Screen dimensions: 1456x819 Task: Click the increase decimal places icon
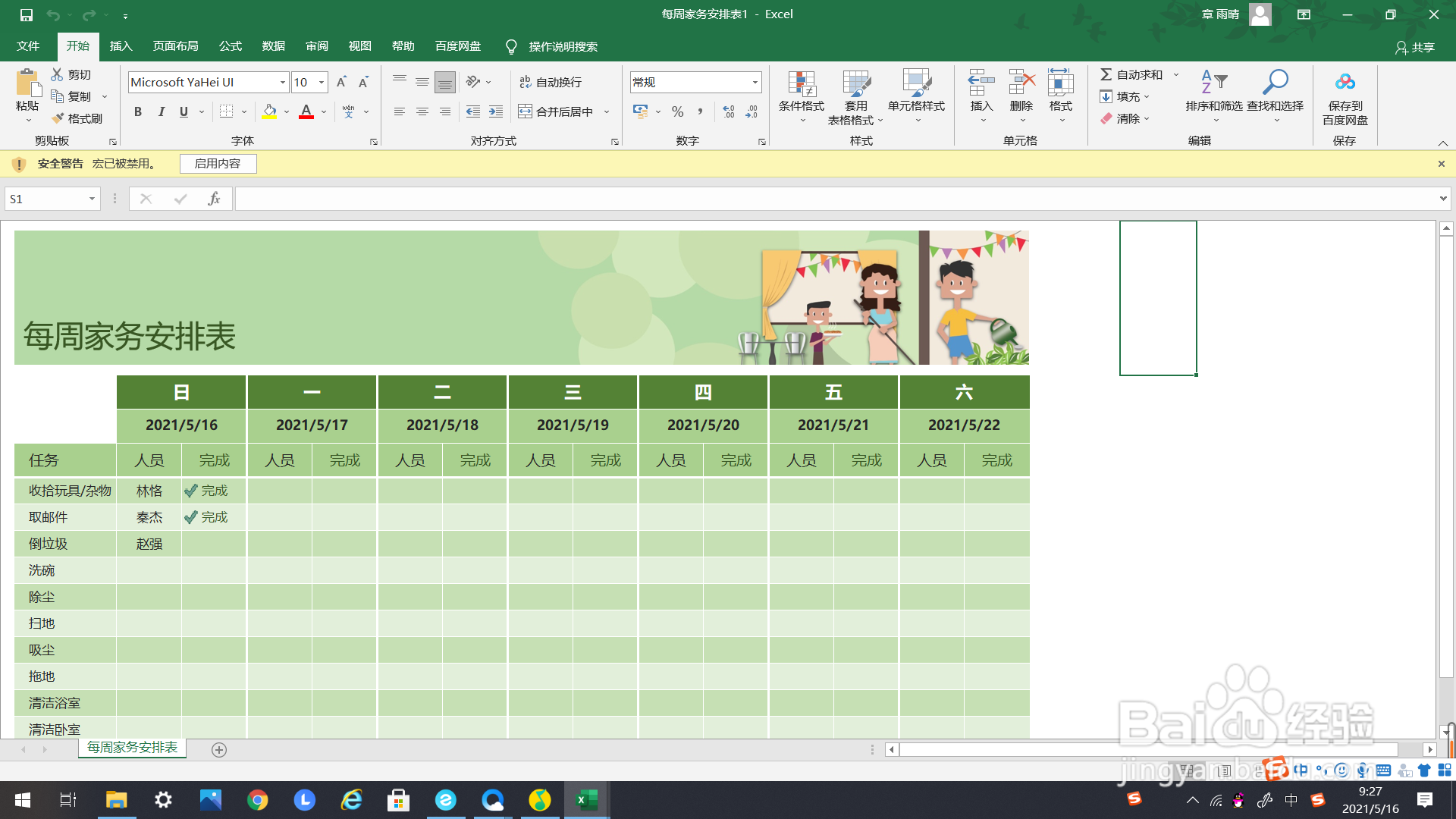[728, 111]
